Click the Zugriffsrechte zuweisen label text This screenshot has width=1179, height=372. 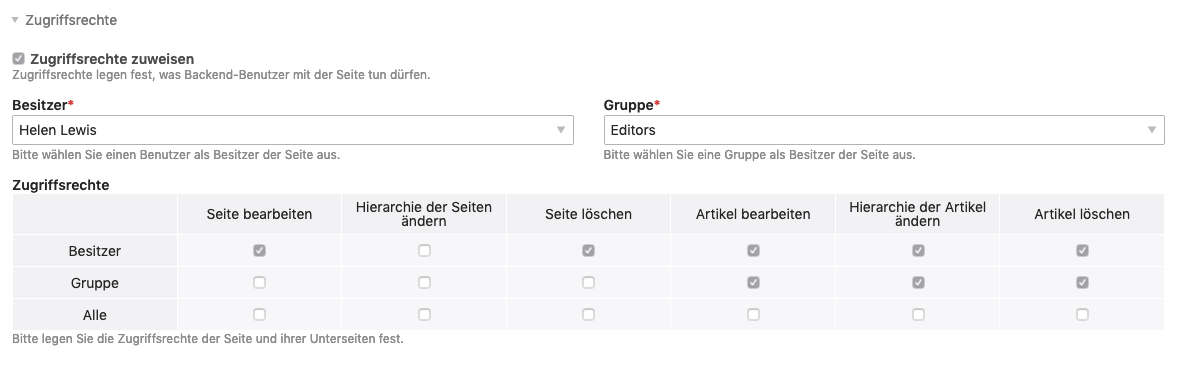[112, 59]
